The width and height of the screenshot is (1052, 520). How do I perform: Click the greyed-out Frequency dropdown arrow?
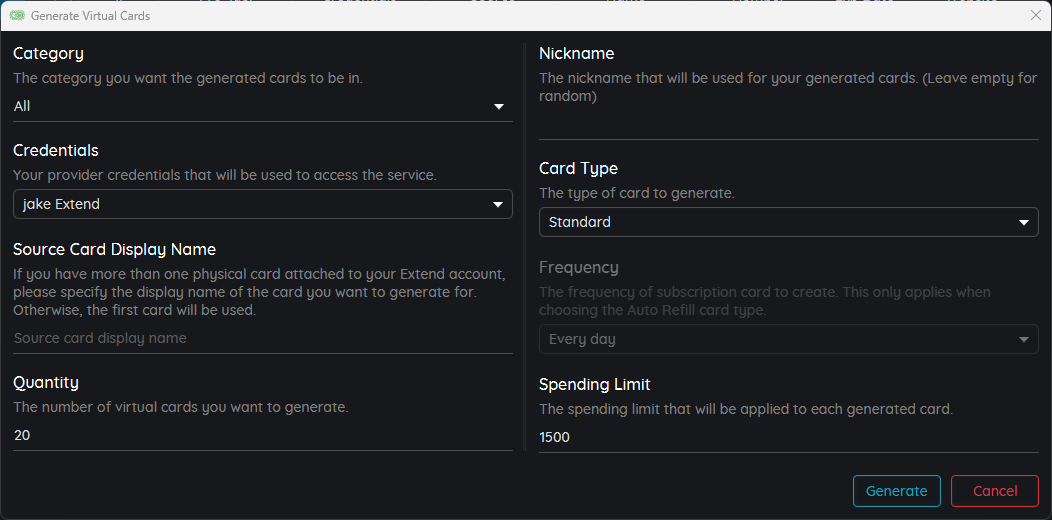tap(1024, 340)
